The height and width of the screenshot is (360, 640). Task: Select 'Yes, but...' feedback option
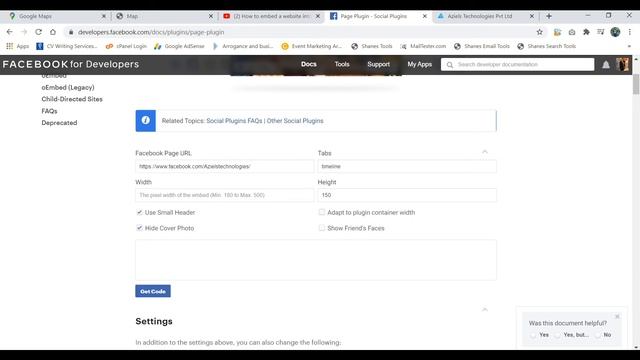[x=557, y=335]
